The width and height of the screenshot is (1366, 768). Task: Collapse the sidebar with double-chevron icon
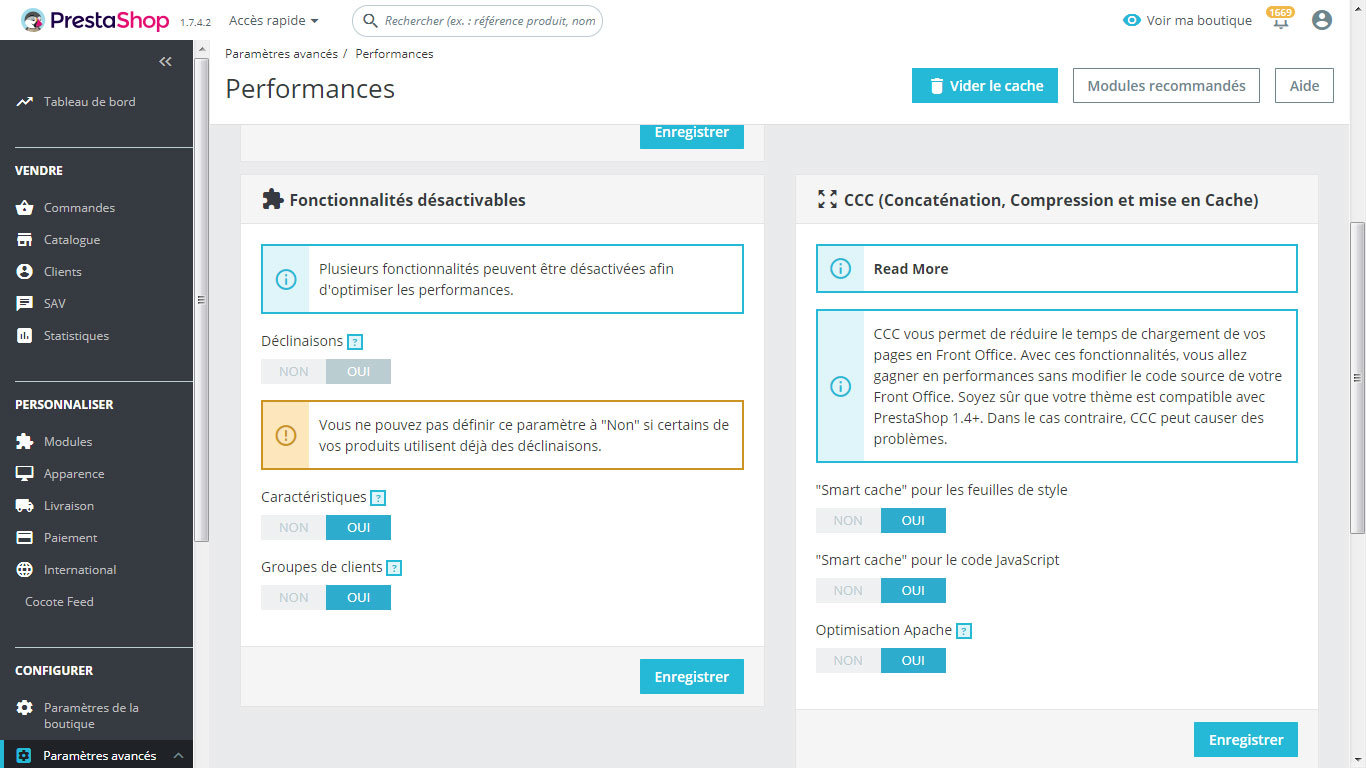pyautogui.click(x=166, y=62)
